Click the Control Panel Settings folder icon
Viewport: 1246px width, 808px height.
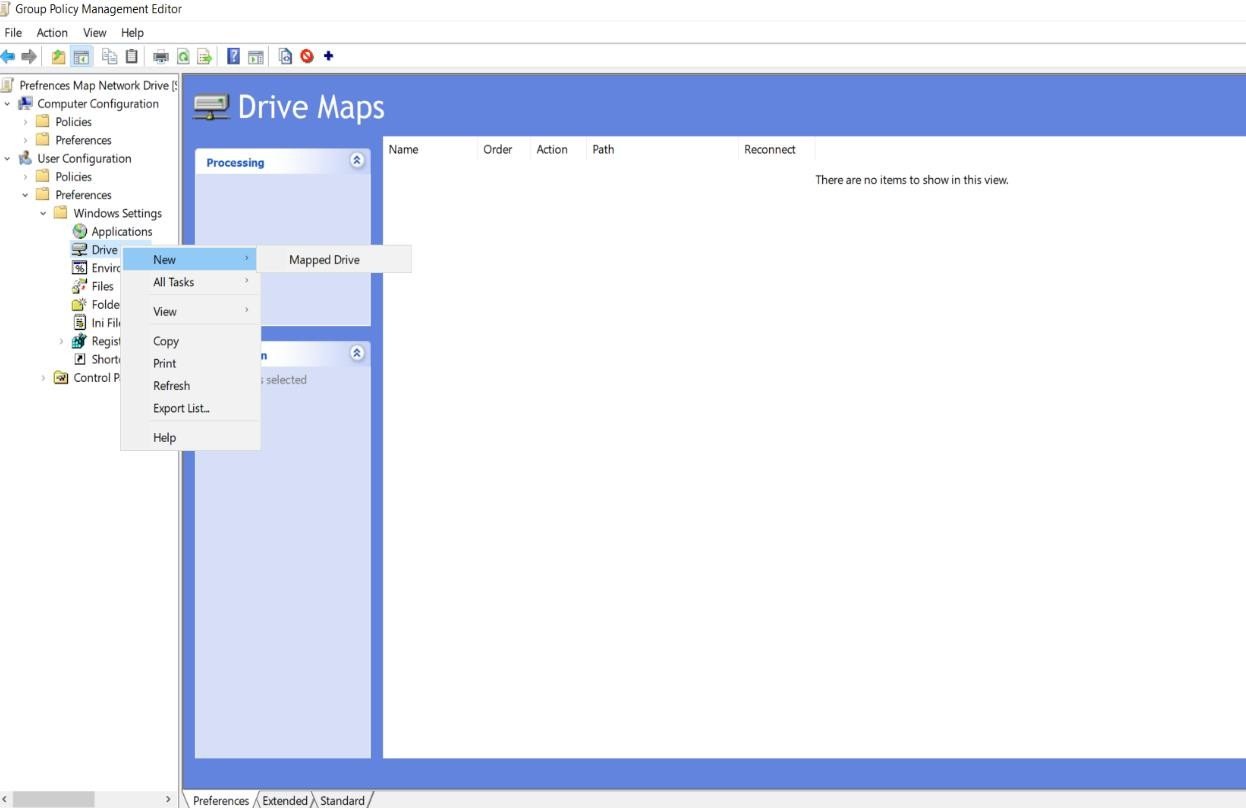61,377
